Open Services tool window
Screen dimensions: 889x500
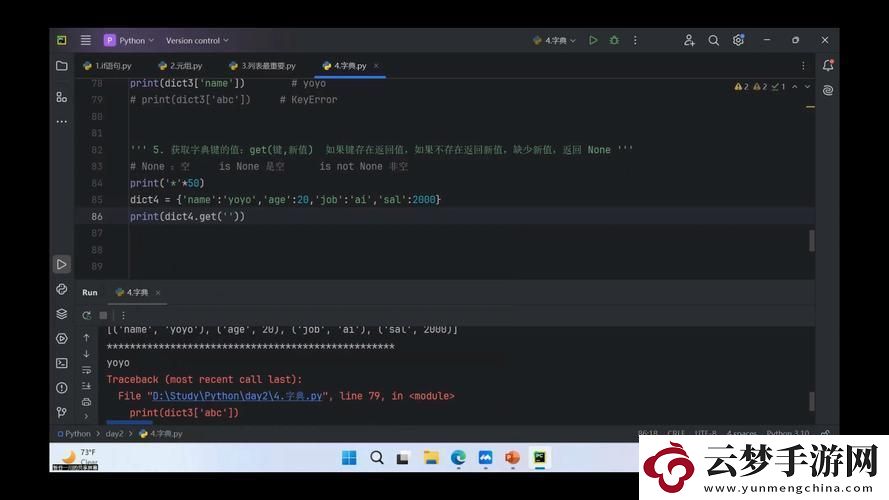[62, 338]
